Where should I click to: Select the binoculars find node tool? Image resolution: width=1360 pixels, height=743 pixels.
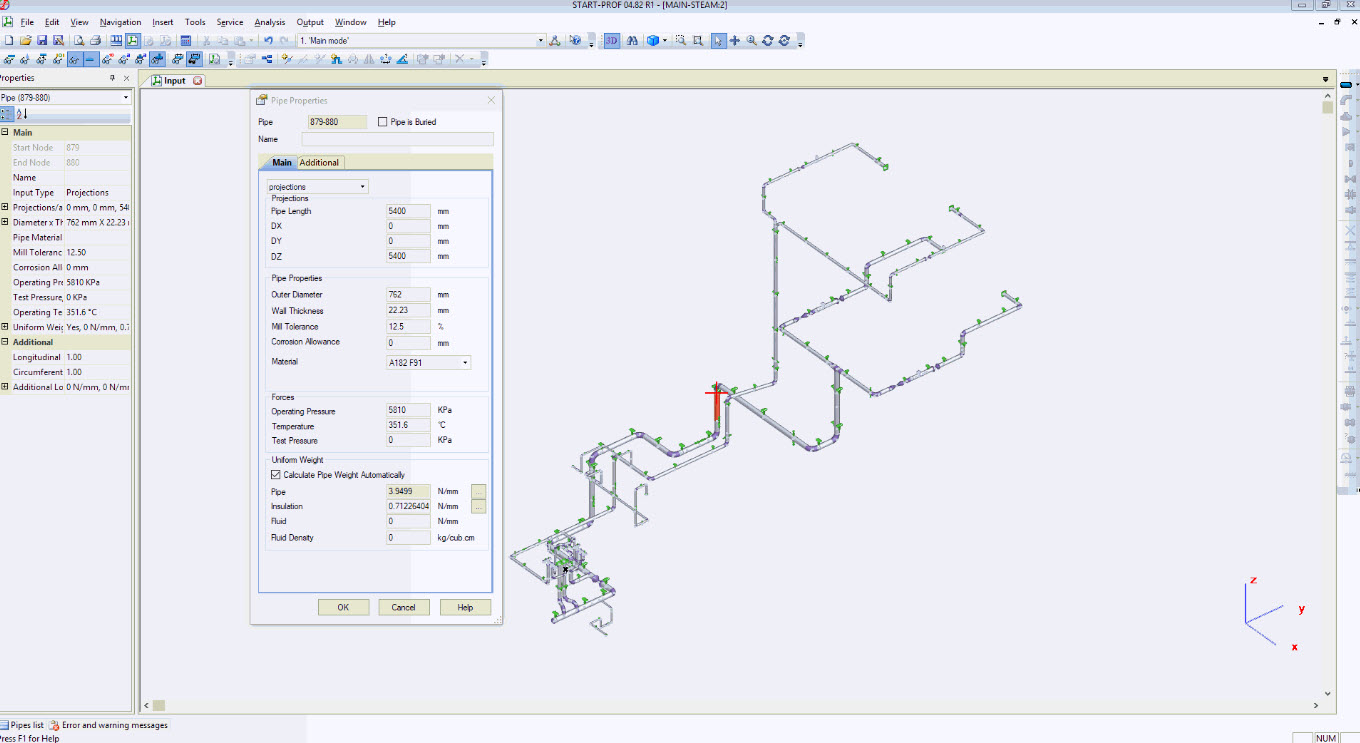(x=633, y=40)
